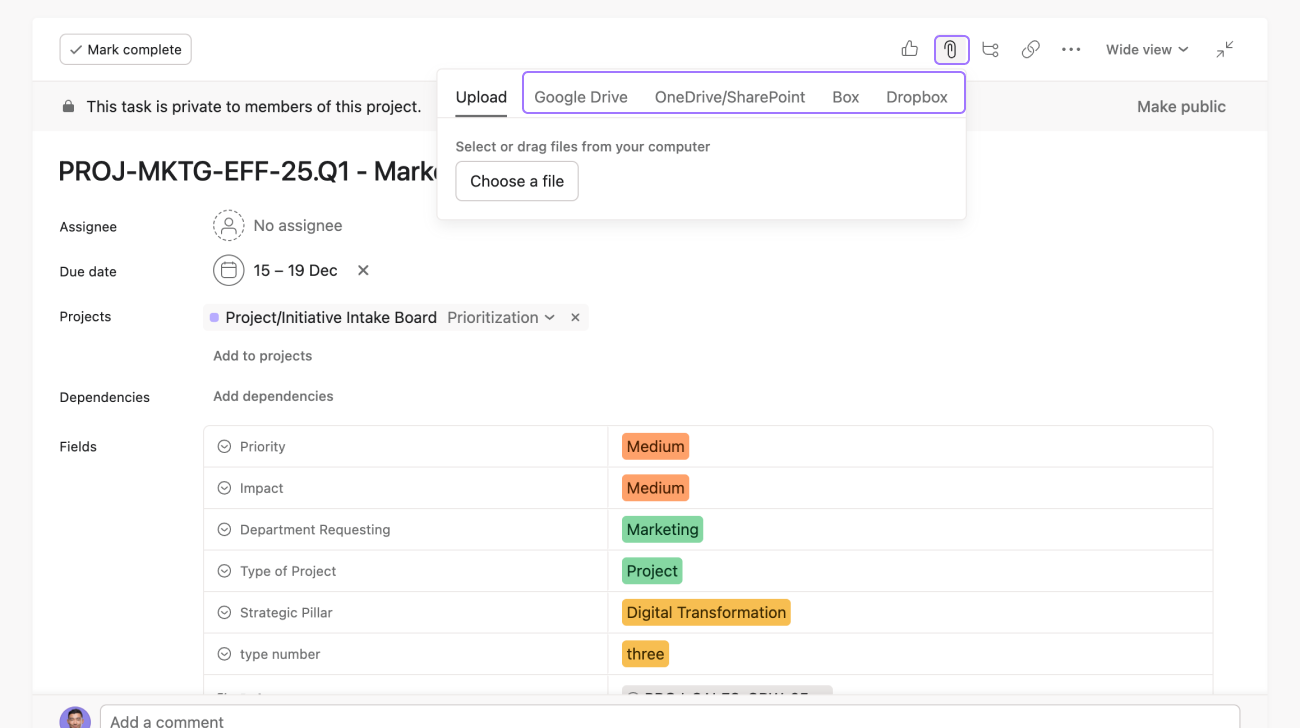
Task: Remove task from Project/Initiative Intake Board
Action: point(575,317)
